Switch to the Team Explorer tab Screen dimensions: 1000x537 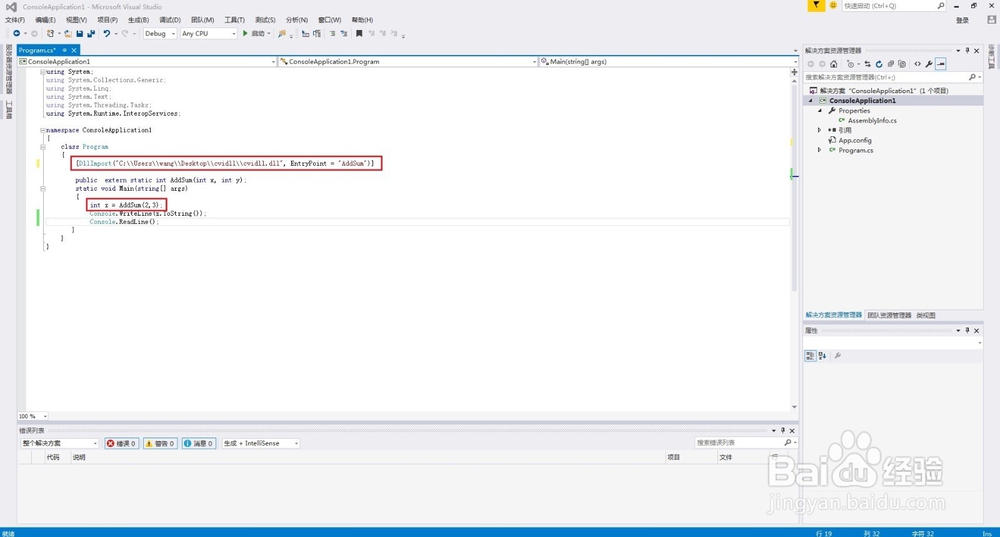[x=889, y=316]
